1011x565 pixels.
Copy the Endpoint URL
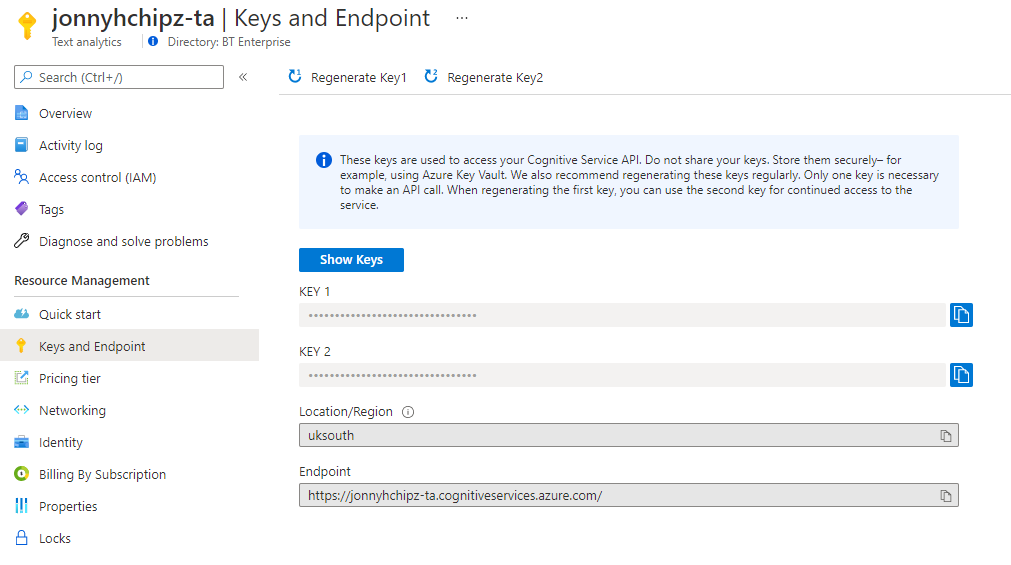click(x=945, y=496)
